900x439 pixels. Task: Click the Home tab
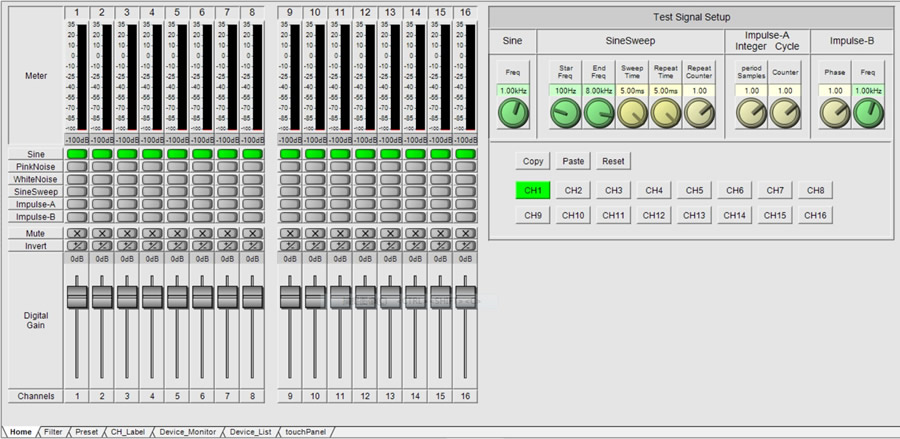(21, 432)
